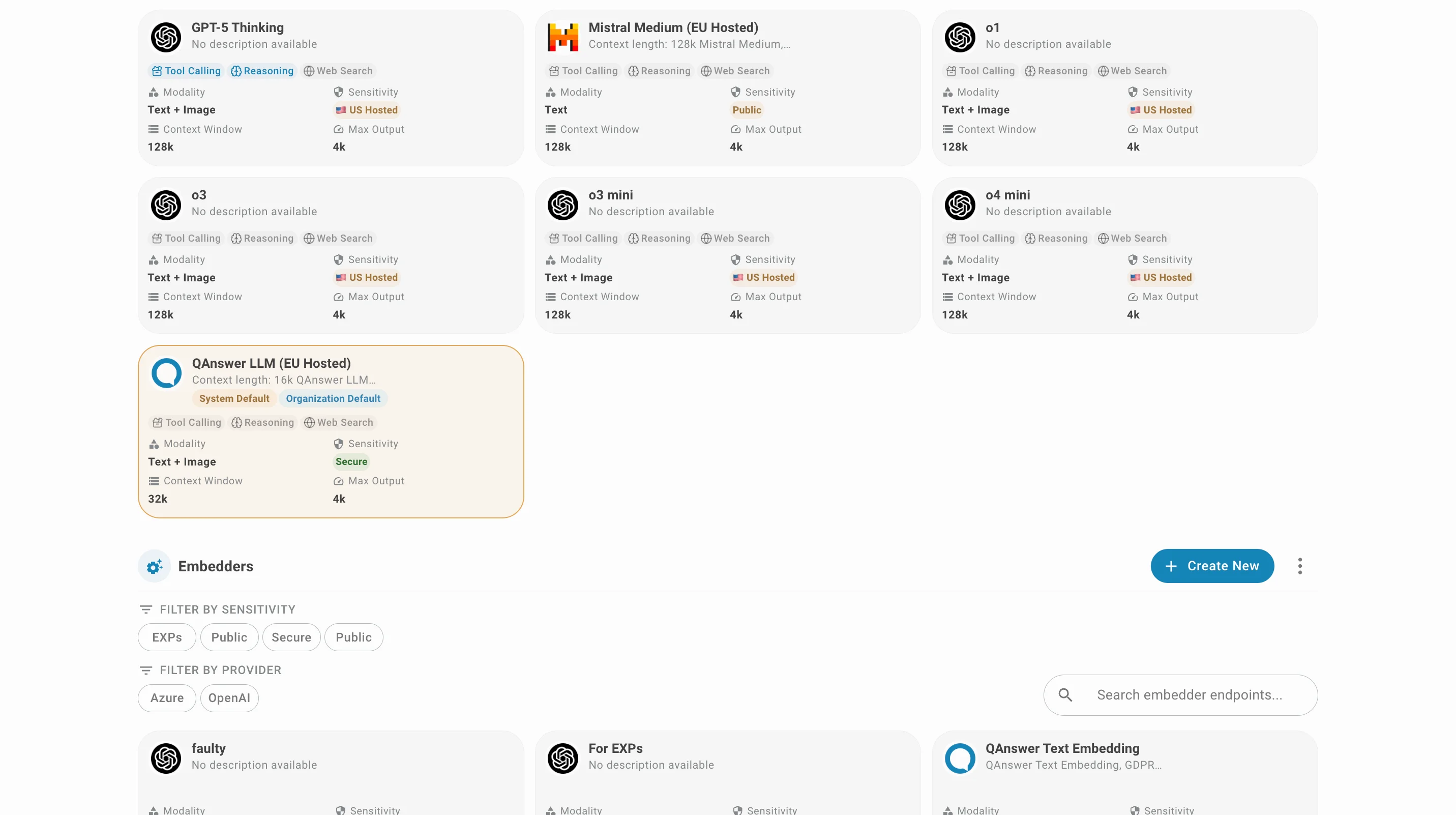Click the Reasoning tag on Mistral Medium card

coord(659,71)
